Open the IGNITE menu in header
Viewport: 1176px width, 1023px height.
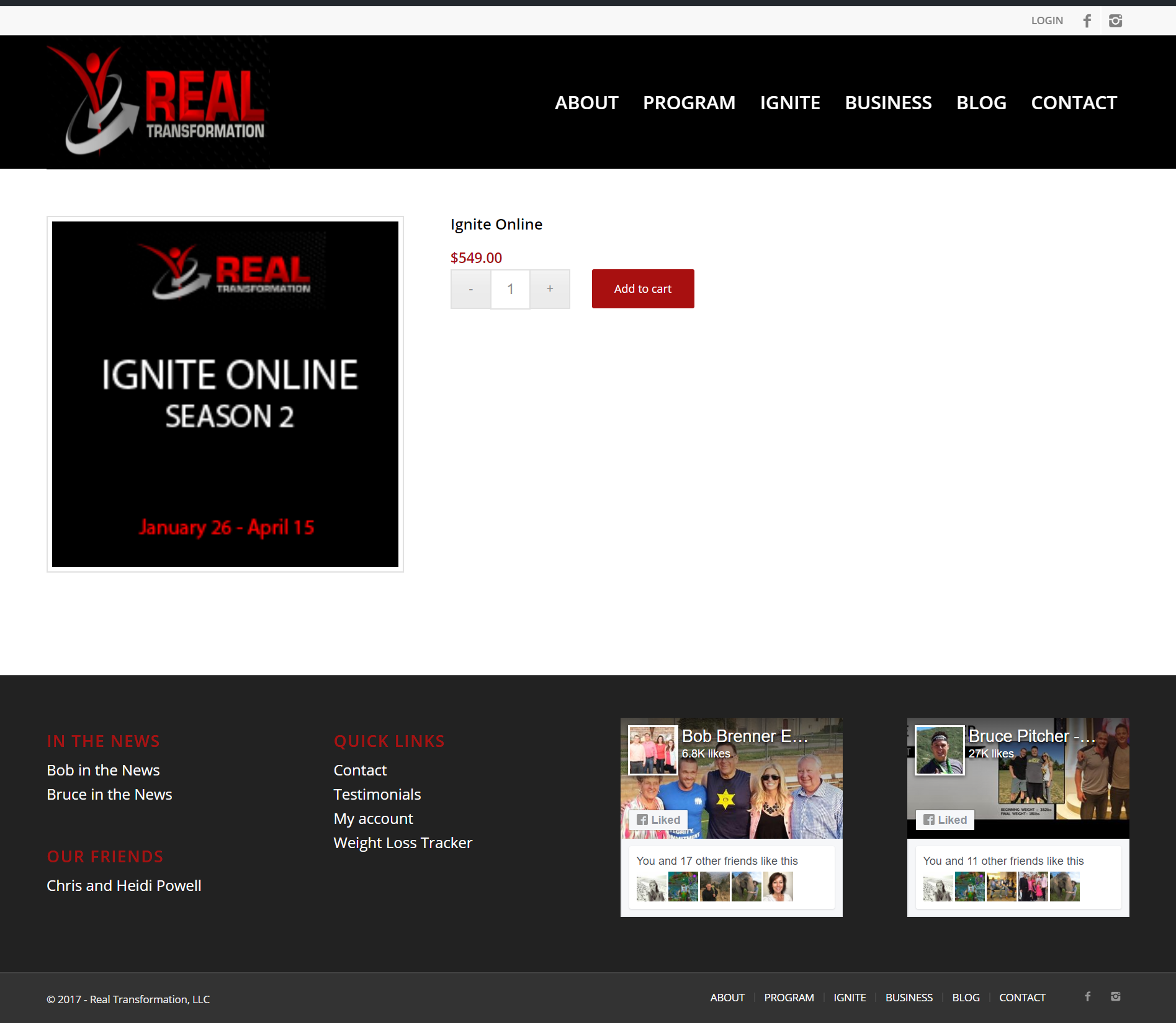tap(790, 102)
